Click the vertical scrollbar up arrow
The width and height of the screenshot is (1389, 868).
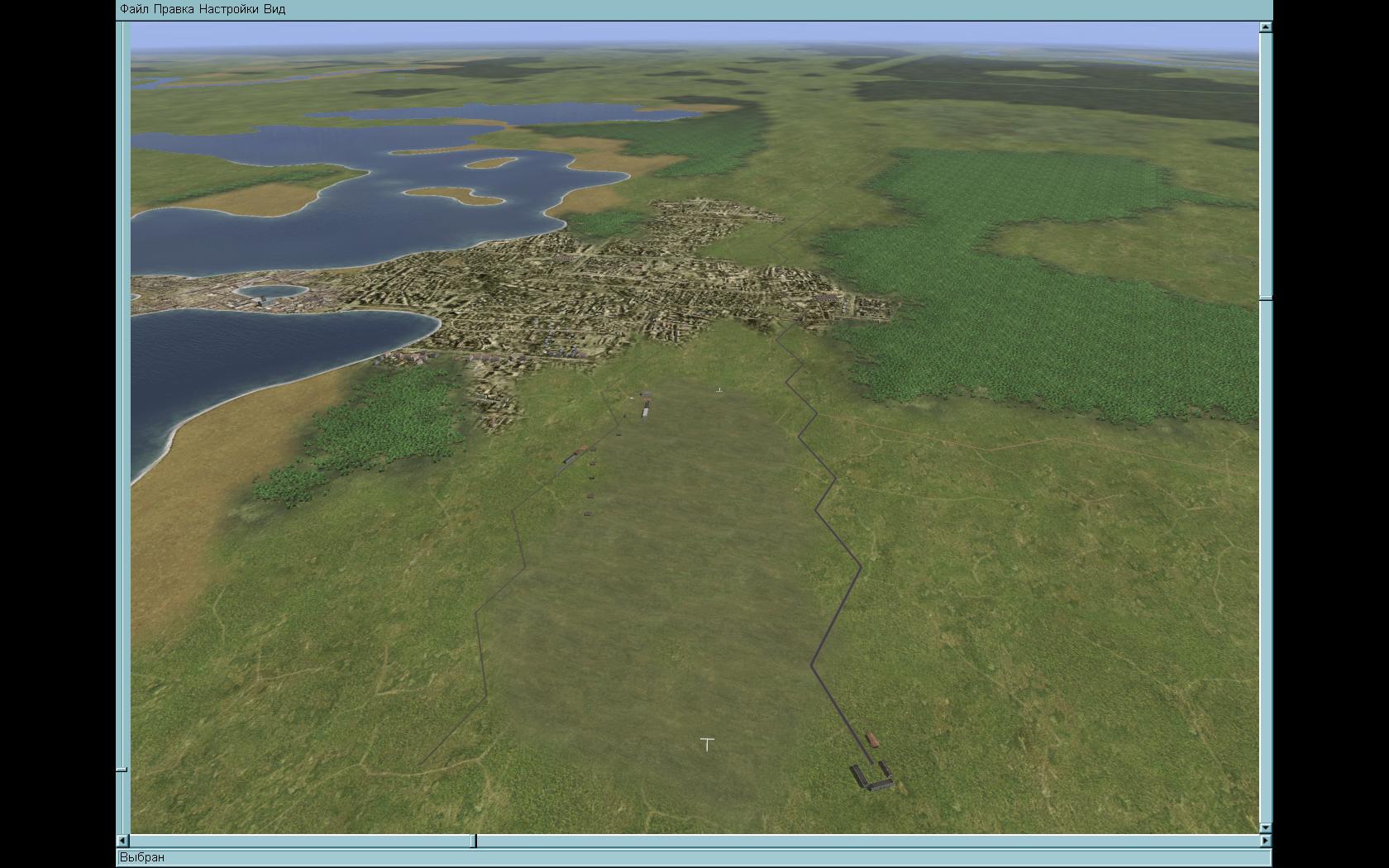click(1266, 27)
